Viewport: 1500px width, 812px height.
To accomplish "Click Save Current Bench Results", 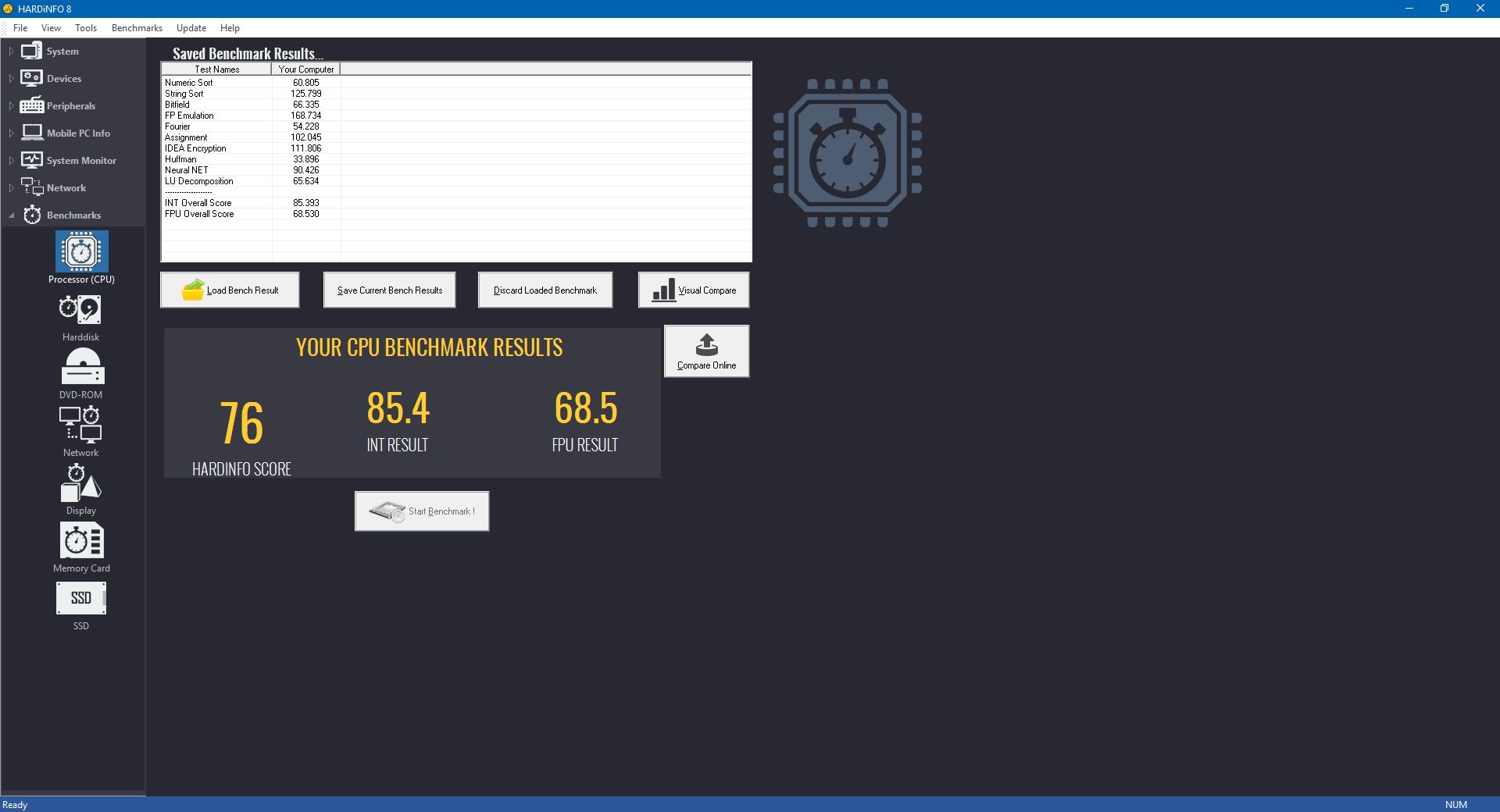I will pyautogui.click(x=390, y=290).
